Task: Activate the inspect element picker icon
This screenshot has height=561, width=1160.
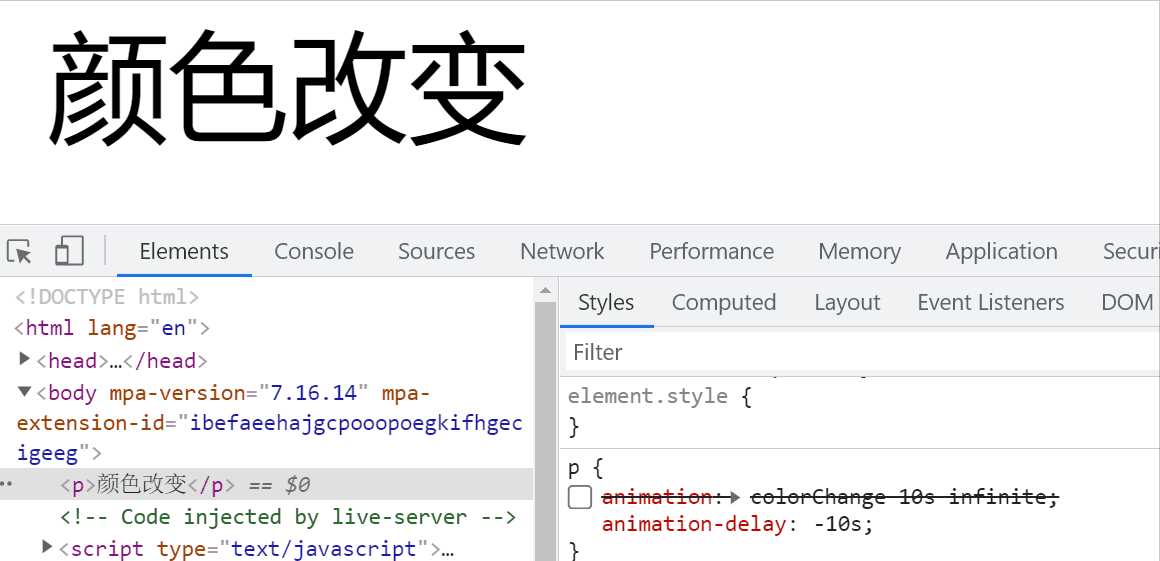Action: 19,252
